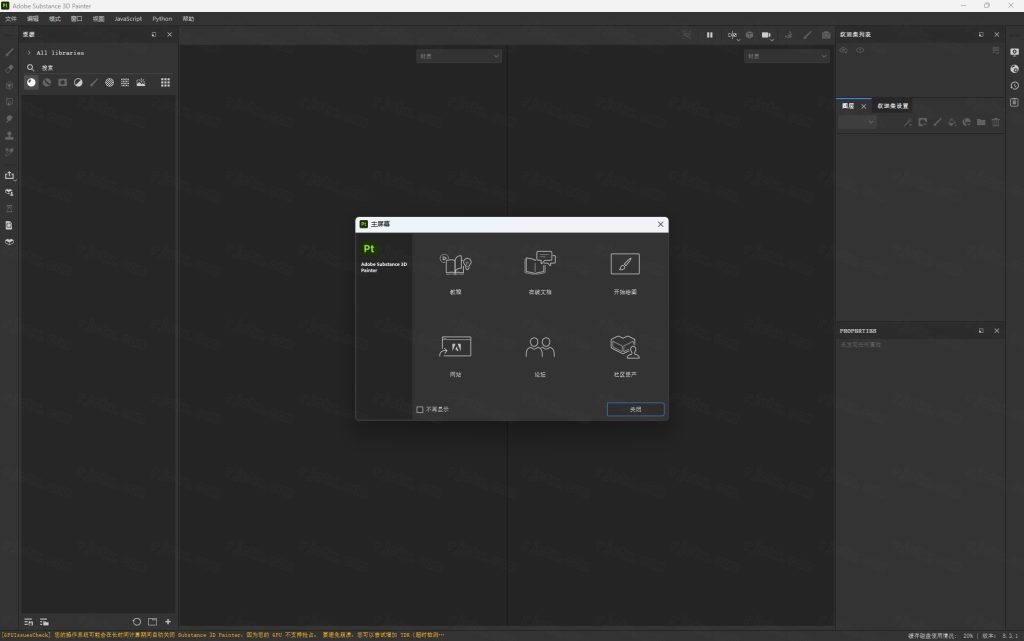The width and height of the screenshot is (1024, 641).
Task: Switch to the texture set settings tab
Action: [893, 106]
